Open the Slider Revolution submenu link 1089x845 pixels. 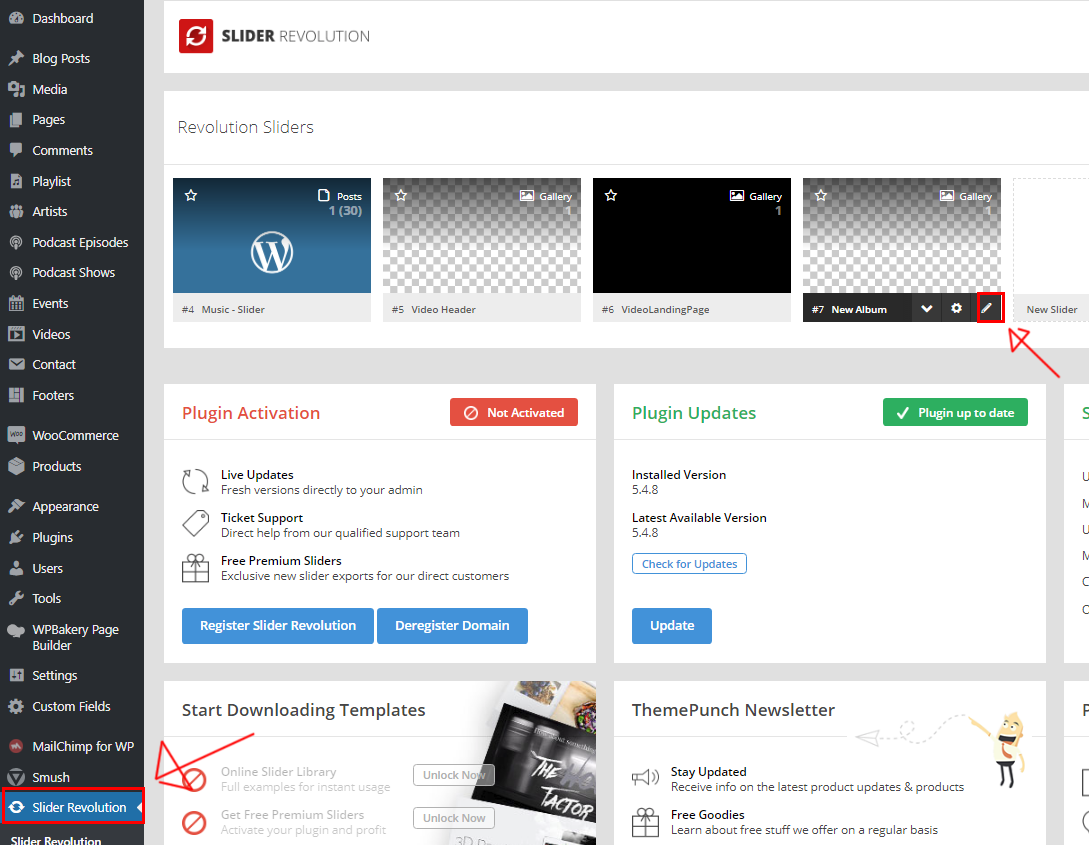pos(56,839)
